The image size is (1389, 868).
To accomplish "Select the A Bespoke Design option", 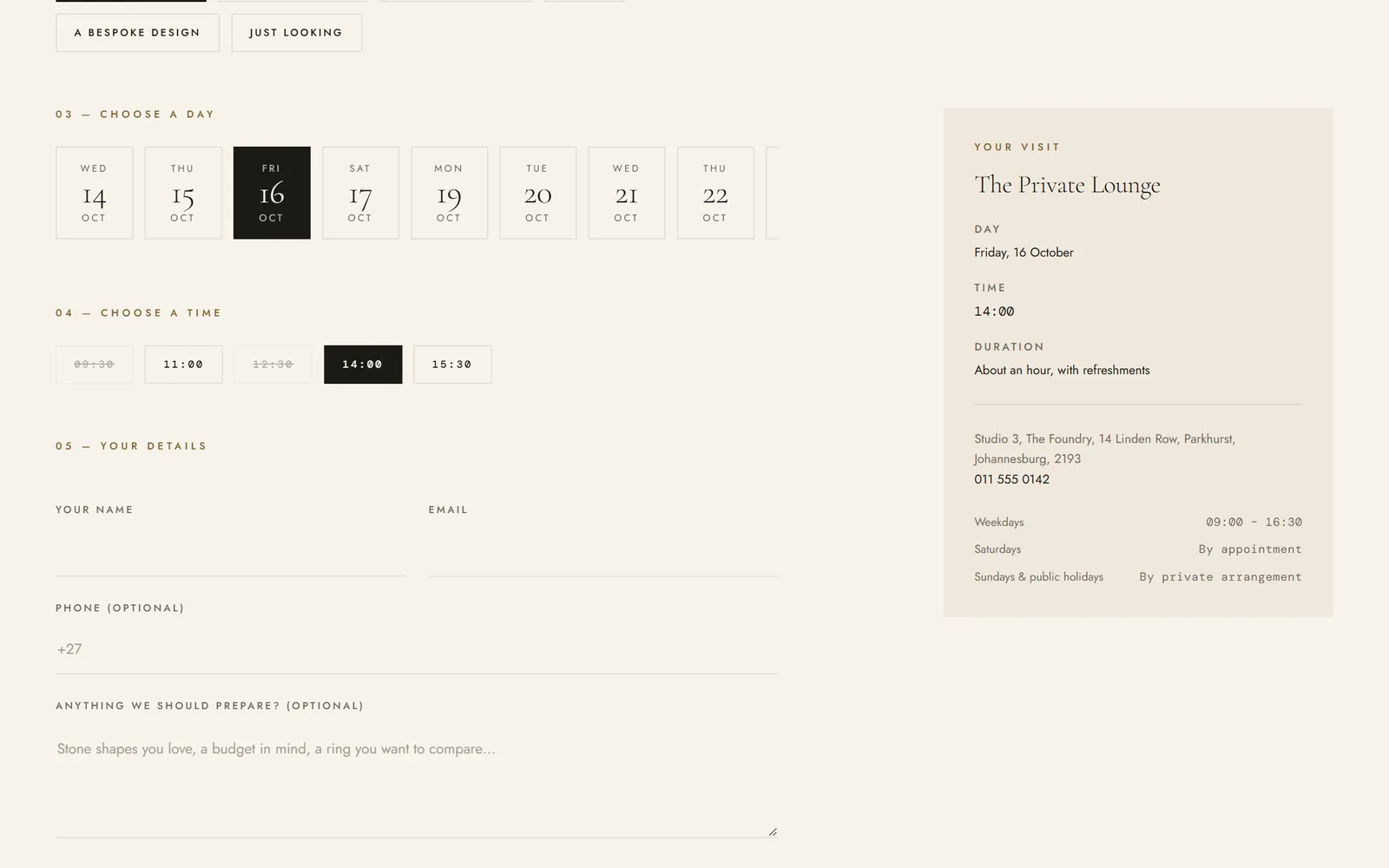I will point(137,33).
